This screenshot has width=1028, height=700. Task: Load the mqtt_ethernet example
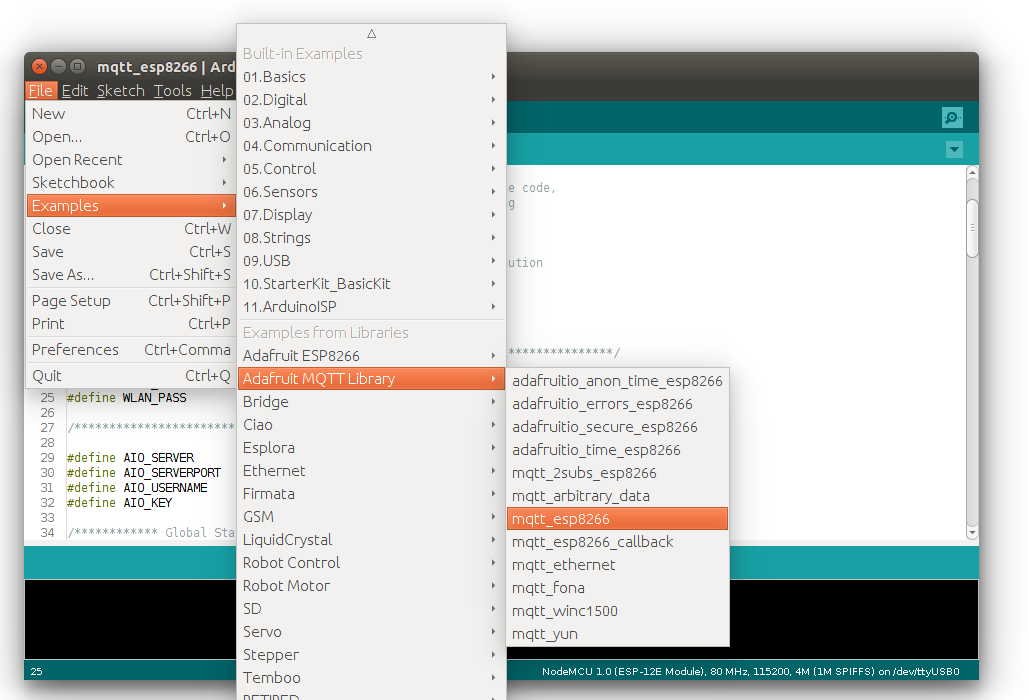pyautogui.click(x=618, y=564)
